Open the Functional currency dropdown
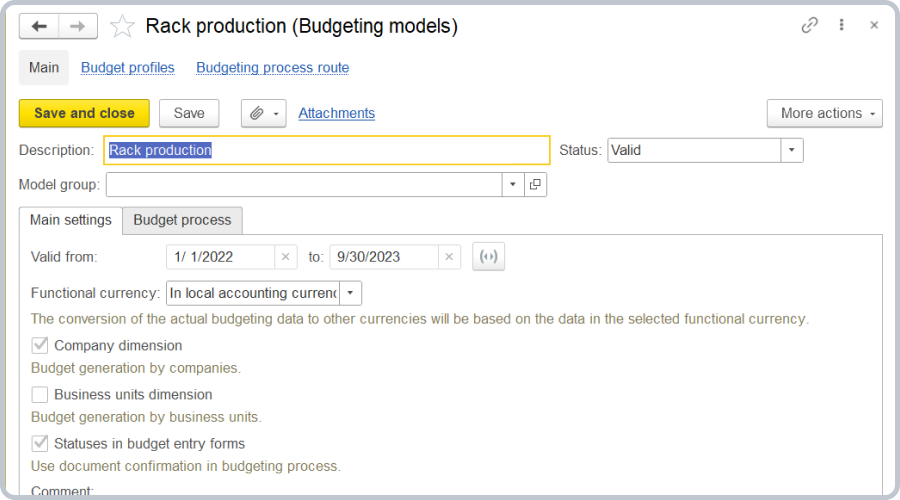Screen dimensions: 900x500 click(350, 293)
